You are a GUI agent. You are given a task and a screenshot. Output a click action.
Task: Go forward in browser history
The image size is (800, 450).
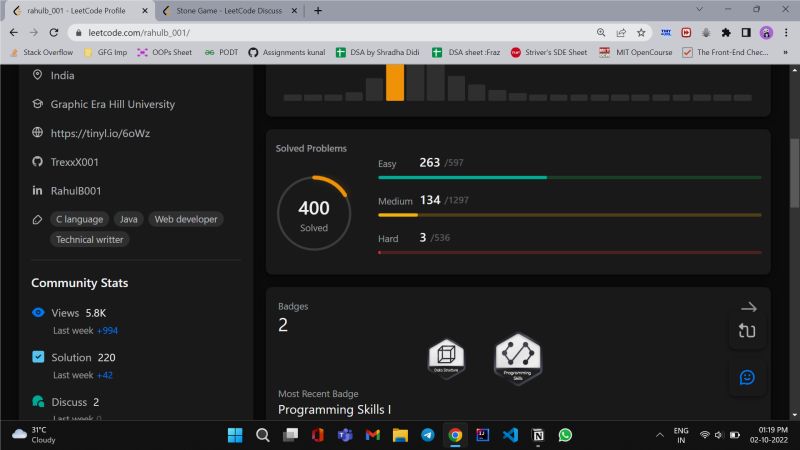34,33
